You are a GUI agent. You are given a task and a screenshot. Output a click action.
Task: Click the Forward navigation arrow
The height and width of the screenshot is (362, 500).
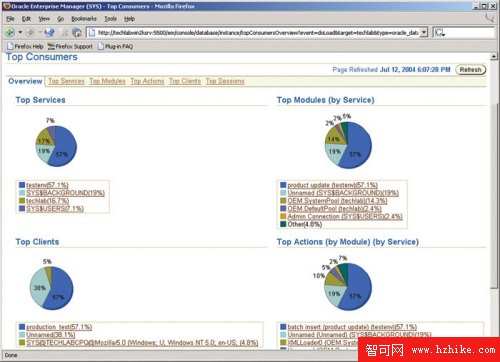tap(30, 32)
